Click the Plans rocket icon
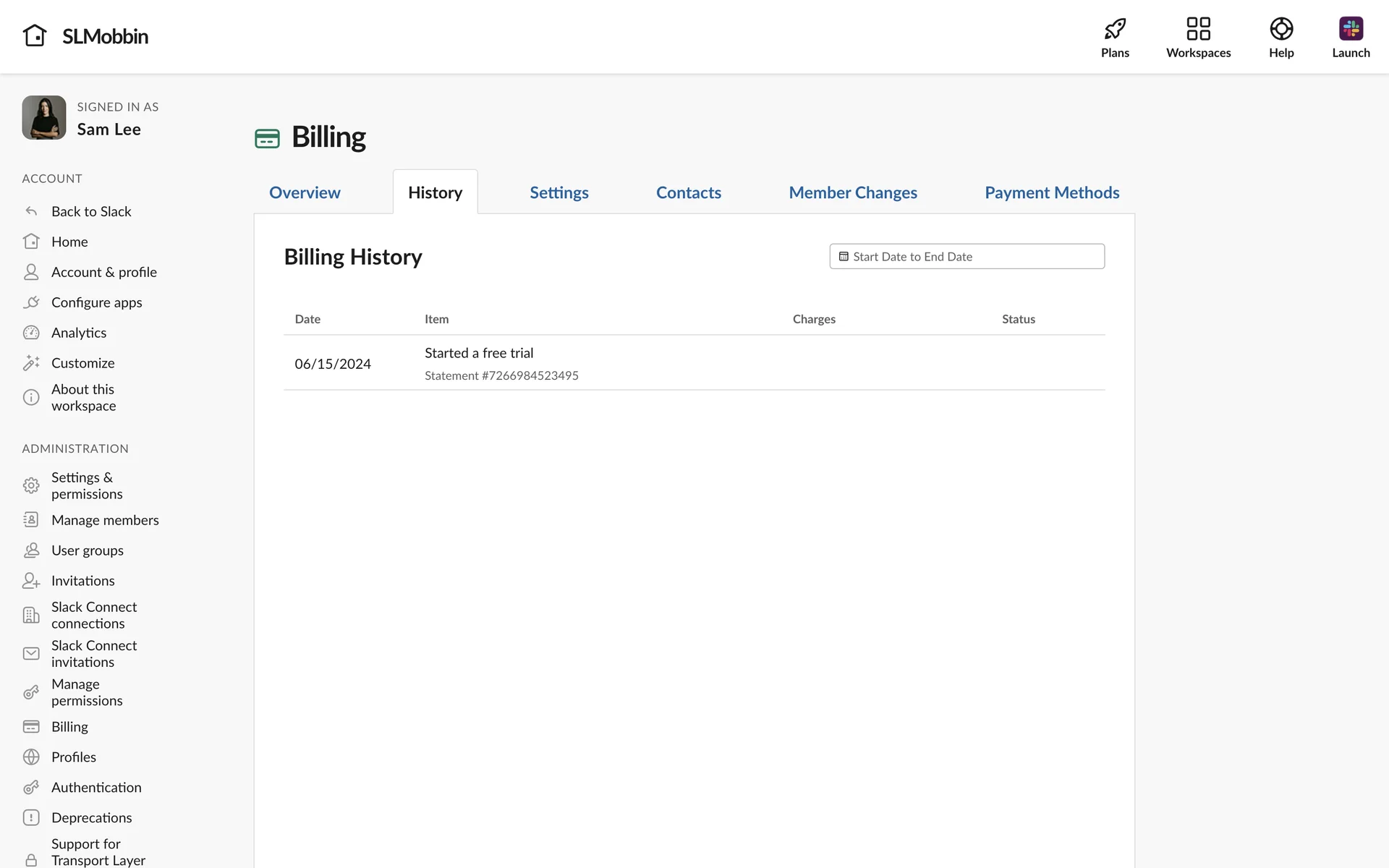Viewport: 1389px width, 868px height. tap(1115, 29)
